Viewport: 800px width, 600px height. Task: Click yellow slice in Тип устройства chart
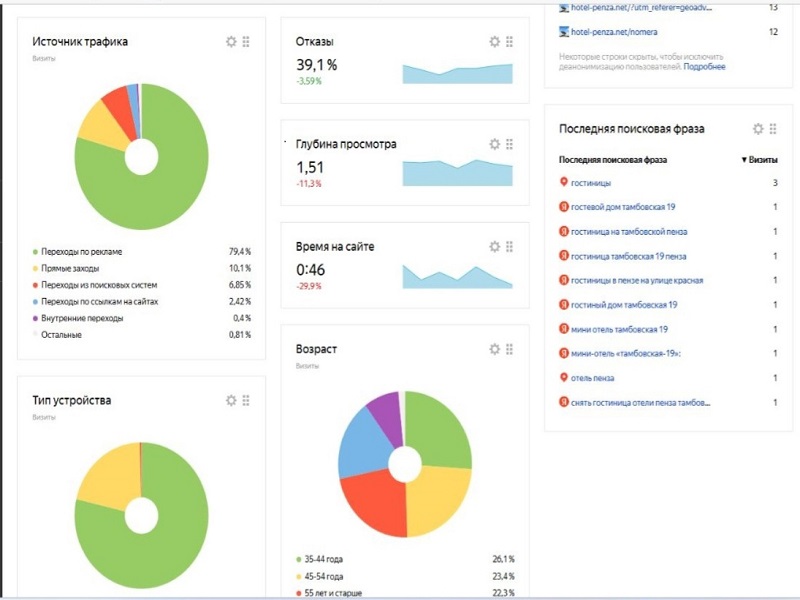[110, 474]
